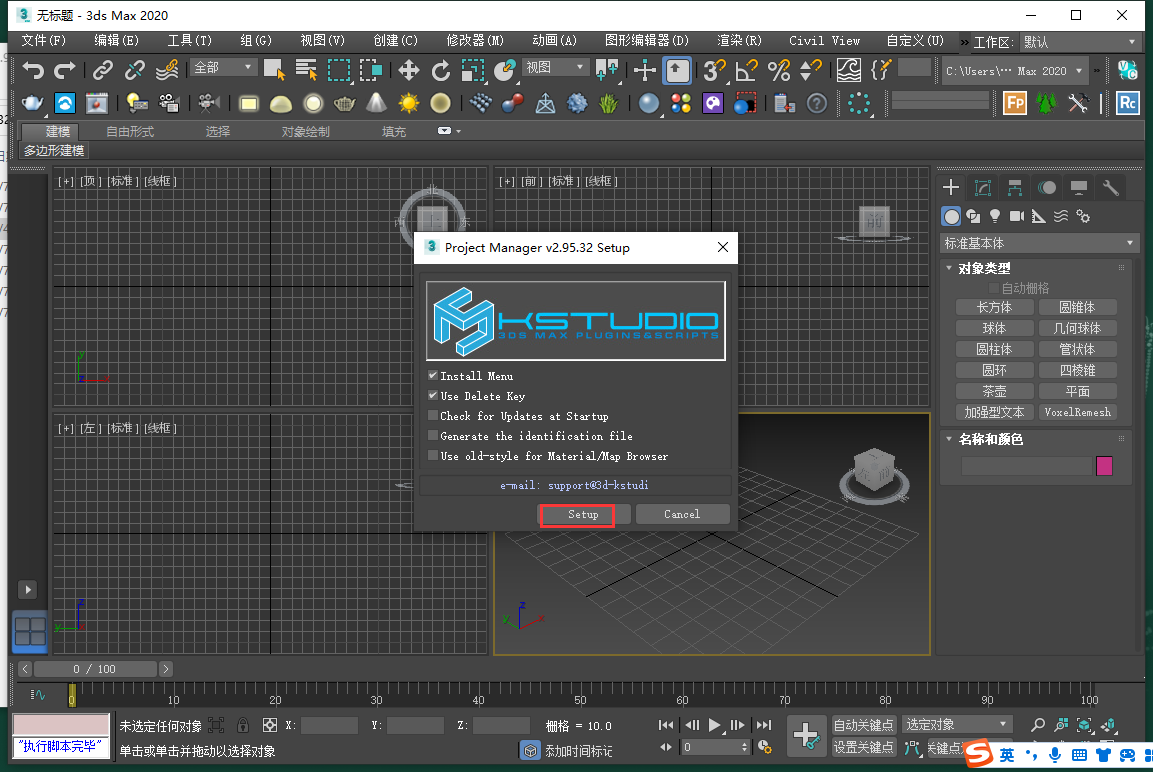Toggle the 自动栅格 checkbox

pos(994,287)
